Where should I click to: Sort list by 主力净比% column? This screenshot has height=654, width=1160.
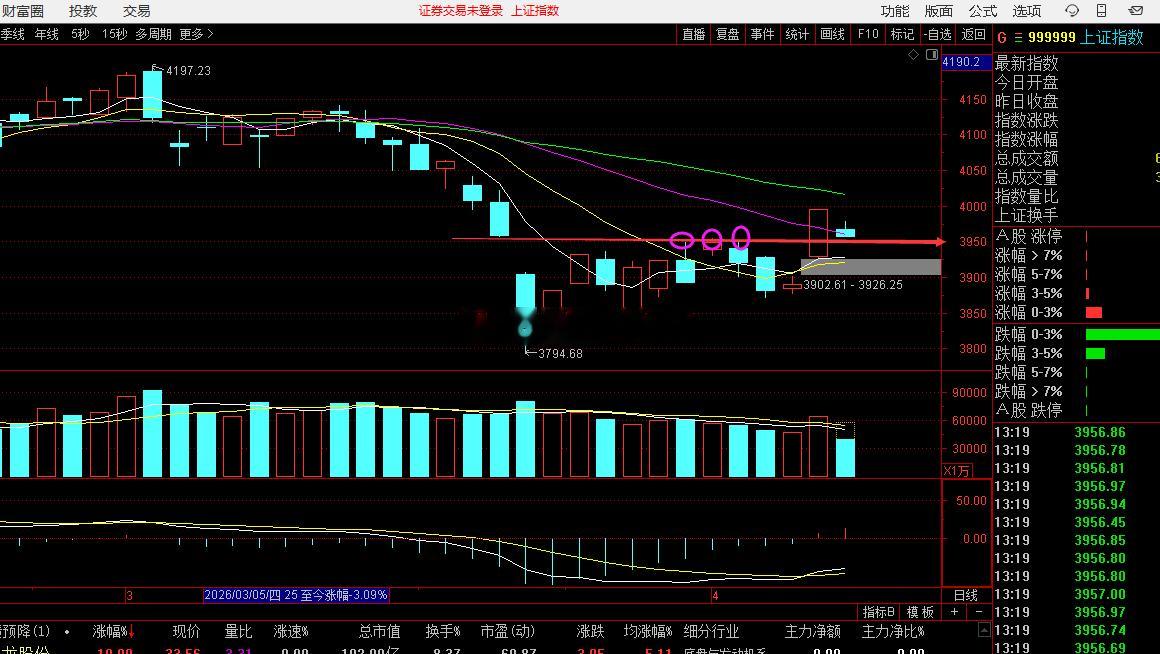pyautogui.click(x=894, y=632)
